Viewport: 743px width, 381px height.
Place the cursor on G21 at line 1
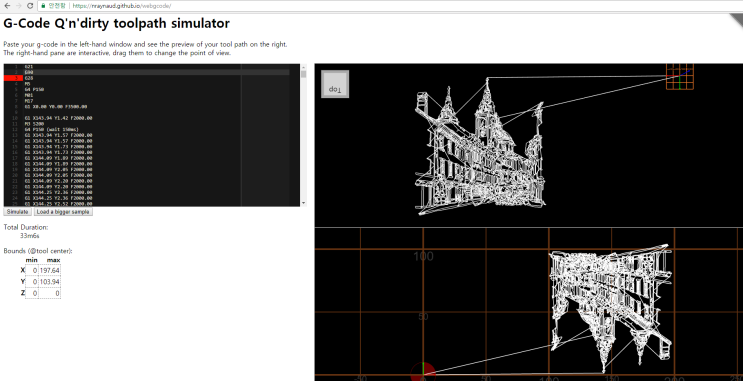click(29, 66)
